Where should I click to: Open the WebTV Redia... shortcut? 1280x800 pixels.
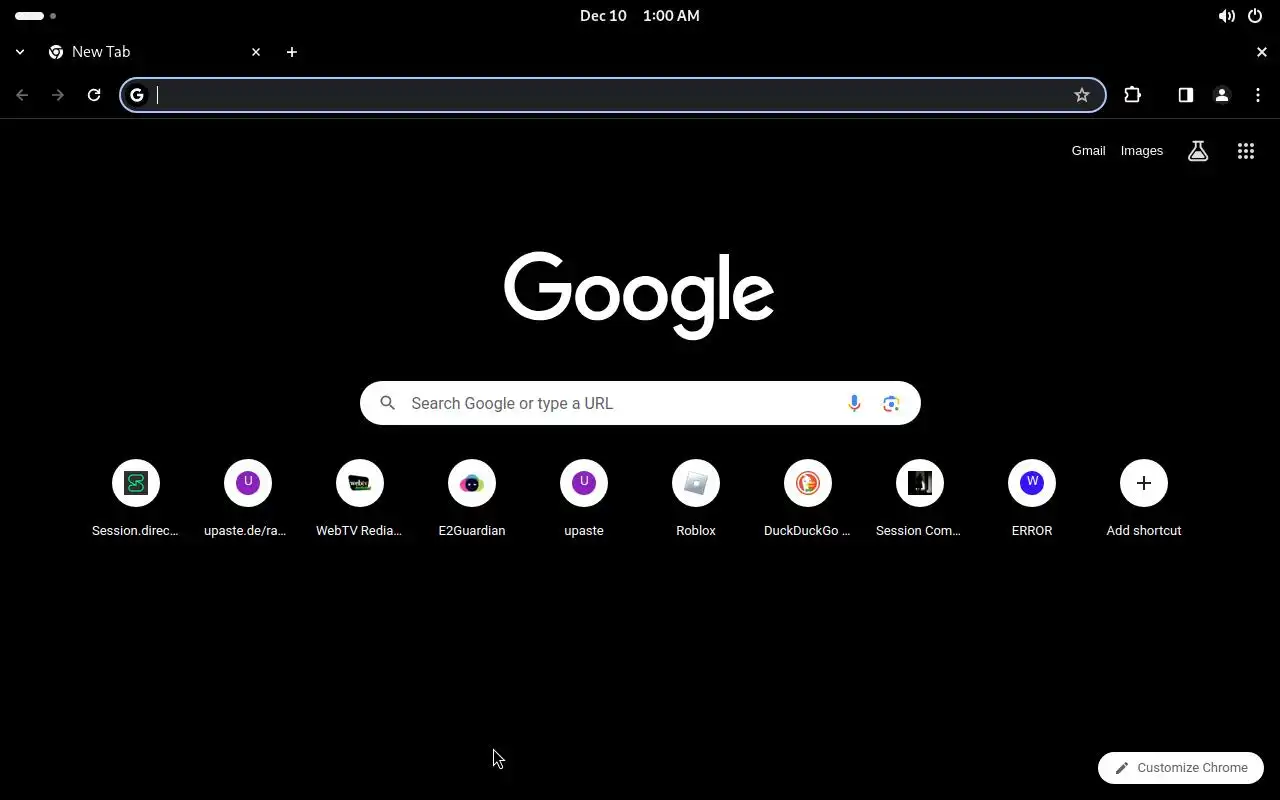(360, 499)
